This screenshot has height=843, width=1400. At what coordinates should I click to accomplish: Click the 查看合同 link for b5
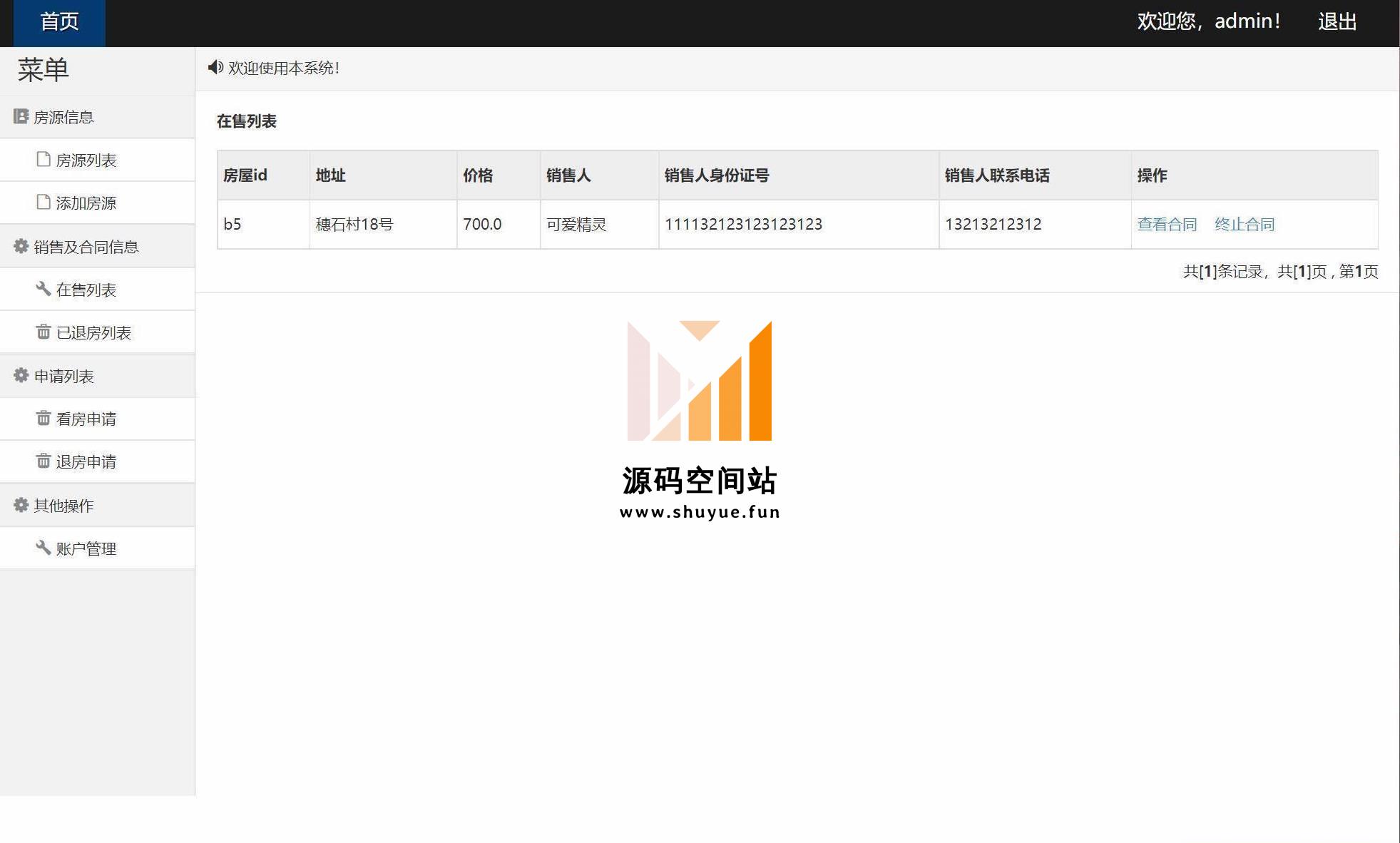coord(1167,224)
